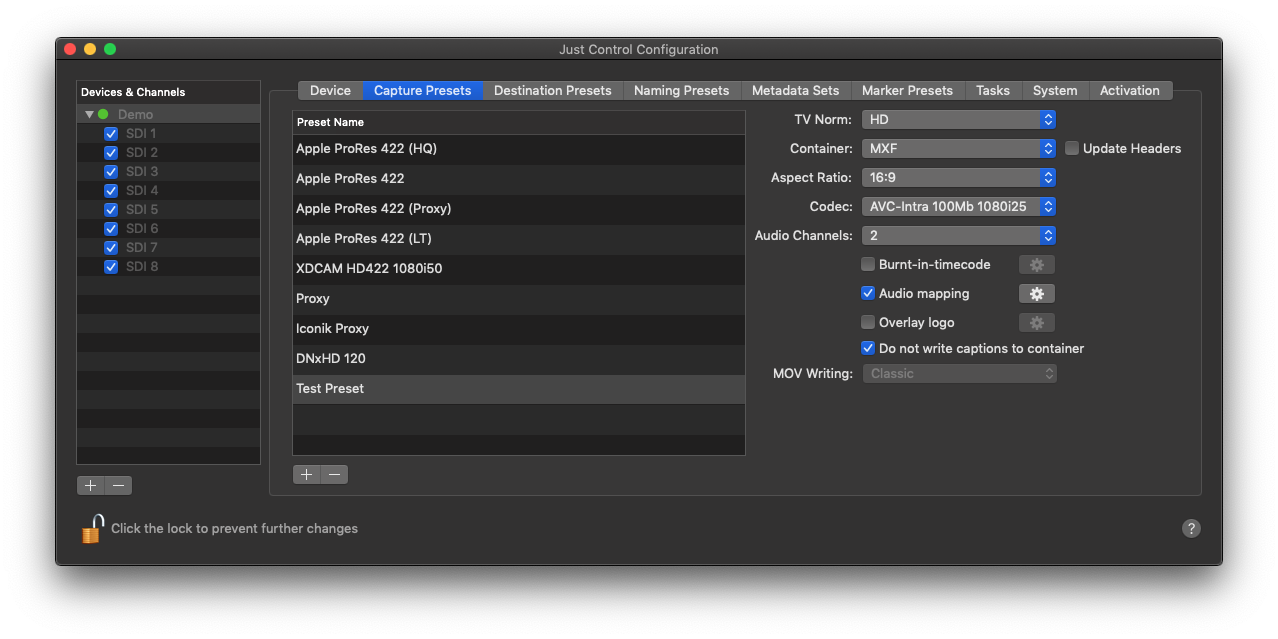Click the Devices & Channels header
1278x639 pixels.
pos(168,92)
